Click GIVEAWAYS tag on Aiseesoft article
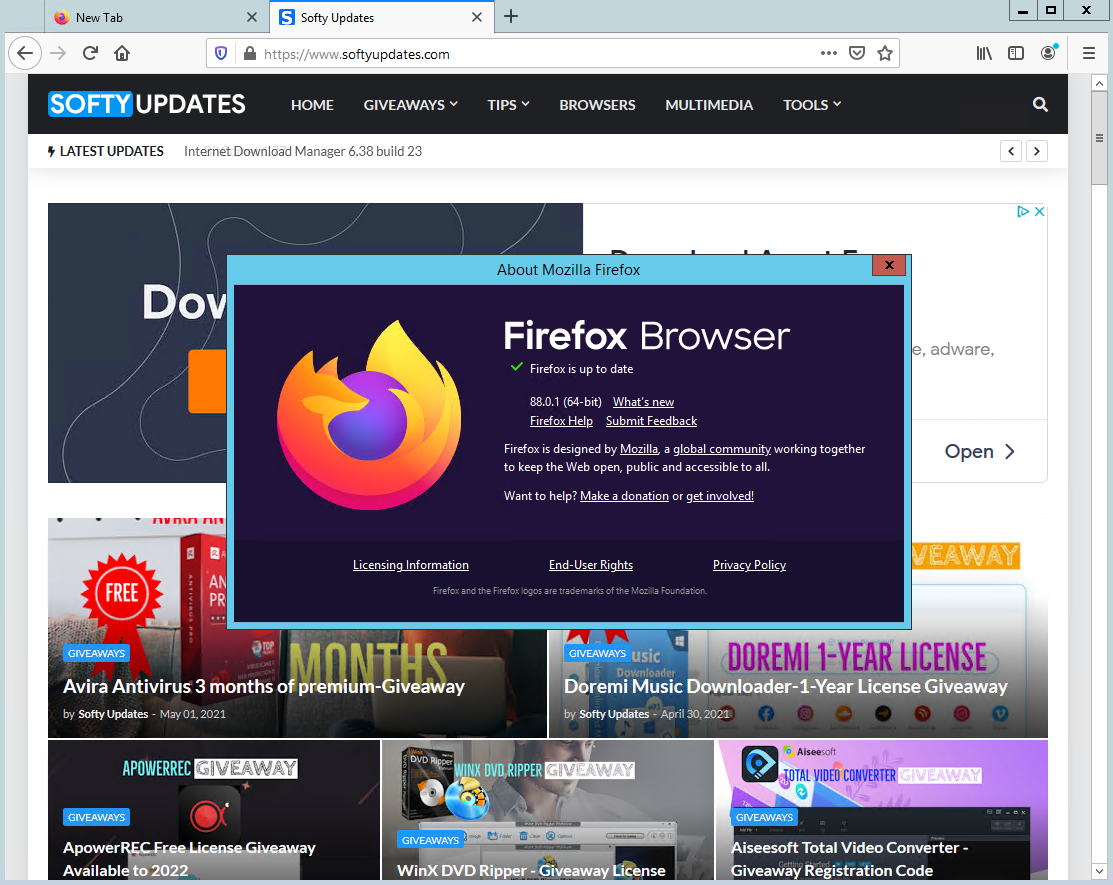 [764, 817]
